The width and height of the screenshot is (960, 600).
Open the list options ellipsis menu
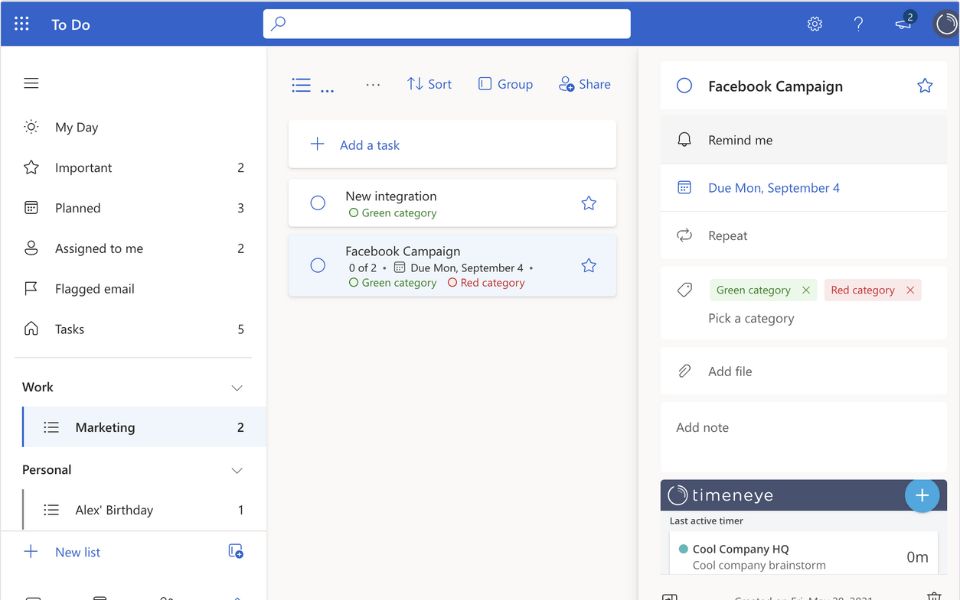(372, 84)
